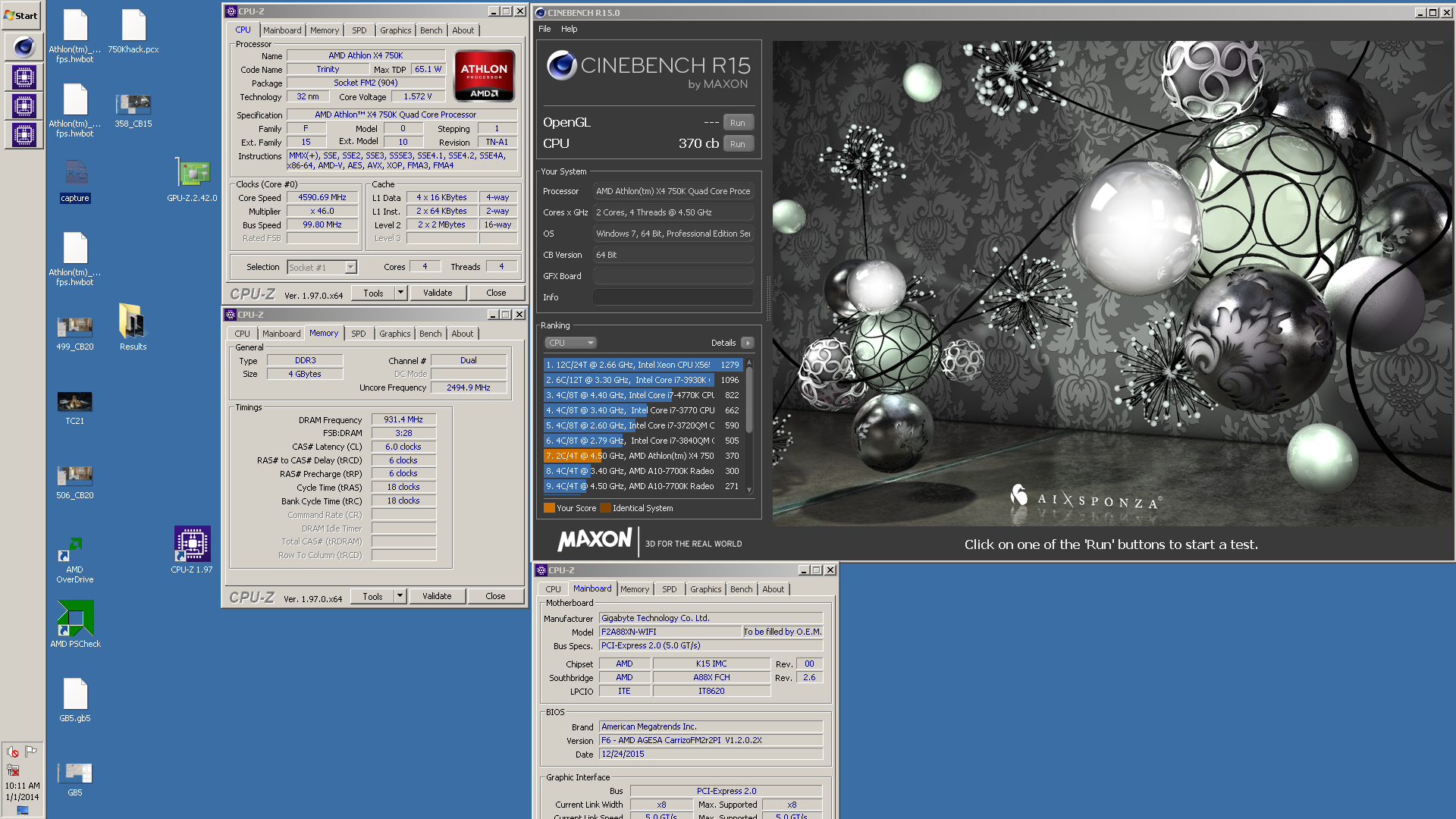Open About tab in mainboard CPU-Z

pos(773,589)
